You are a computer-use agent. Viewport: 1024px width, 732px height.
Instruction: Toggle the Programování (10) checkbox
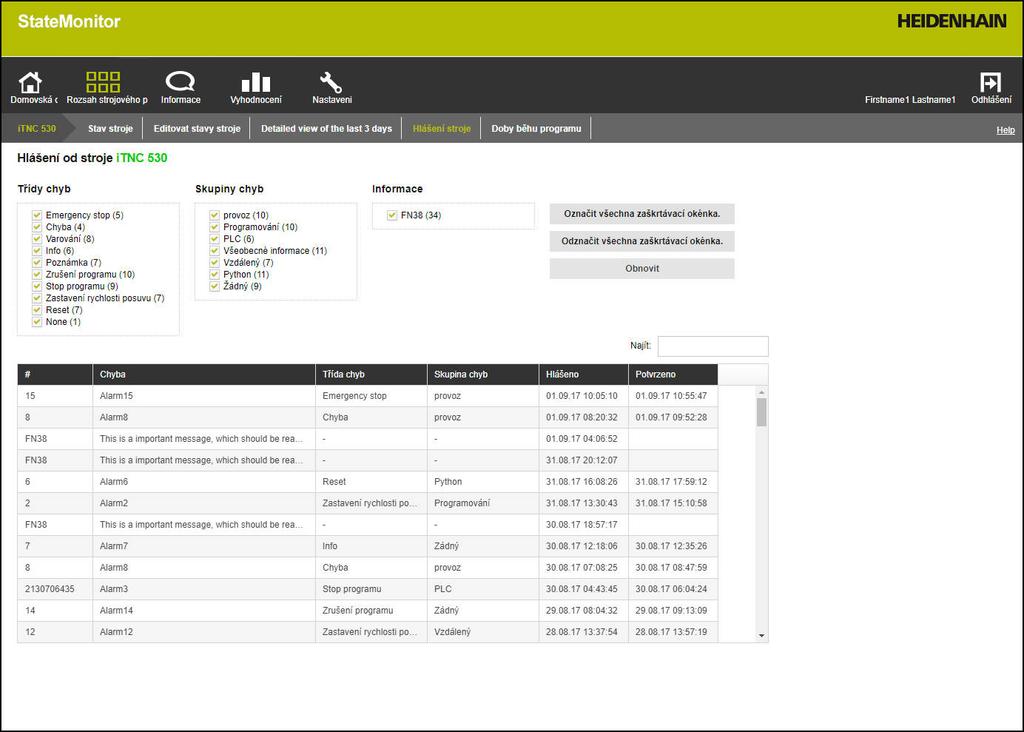pos(214,227)
